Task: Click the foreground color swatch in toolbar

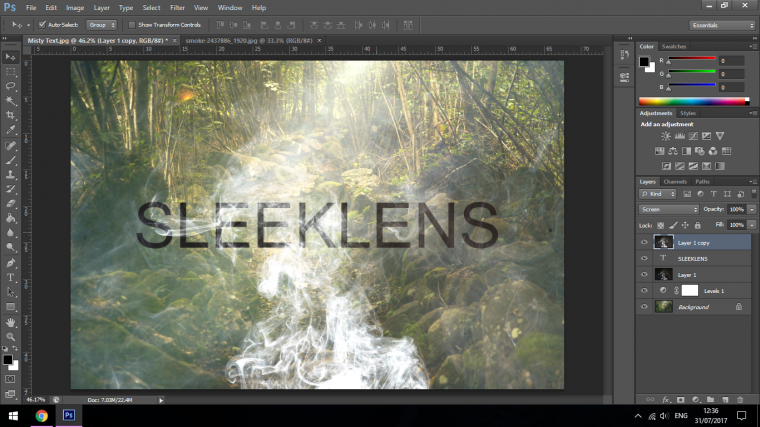Action: 7,360
